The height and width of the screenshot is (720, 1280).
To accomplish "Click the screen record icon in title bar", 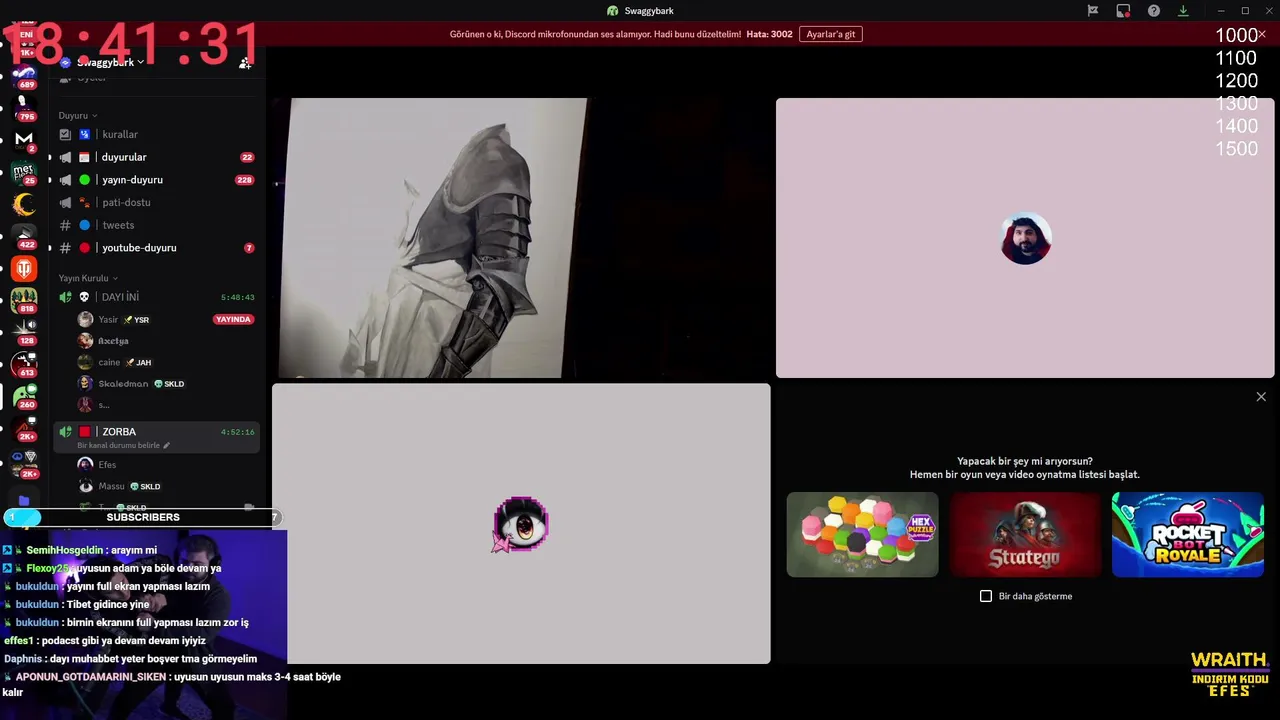I will point(1123,11).
